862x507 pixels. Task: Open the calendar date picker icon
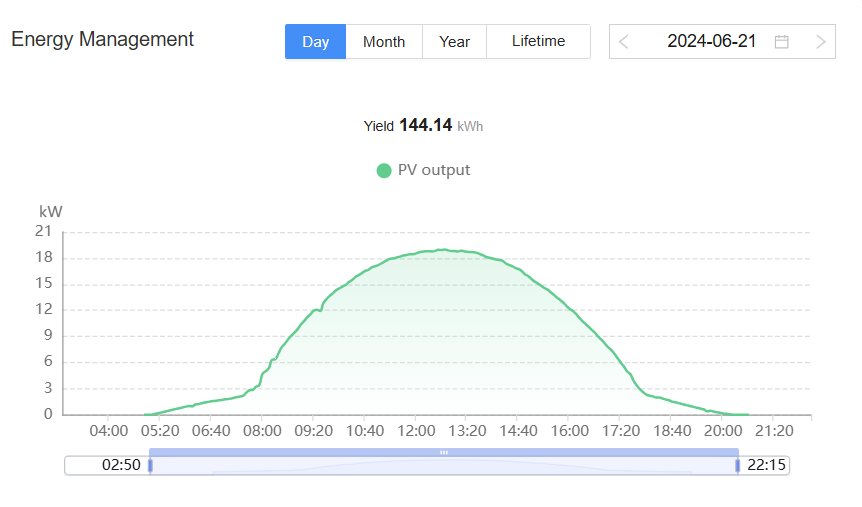pyautogui.click(x=782, y=42)
